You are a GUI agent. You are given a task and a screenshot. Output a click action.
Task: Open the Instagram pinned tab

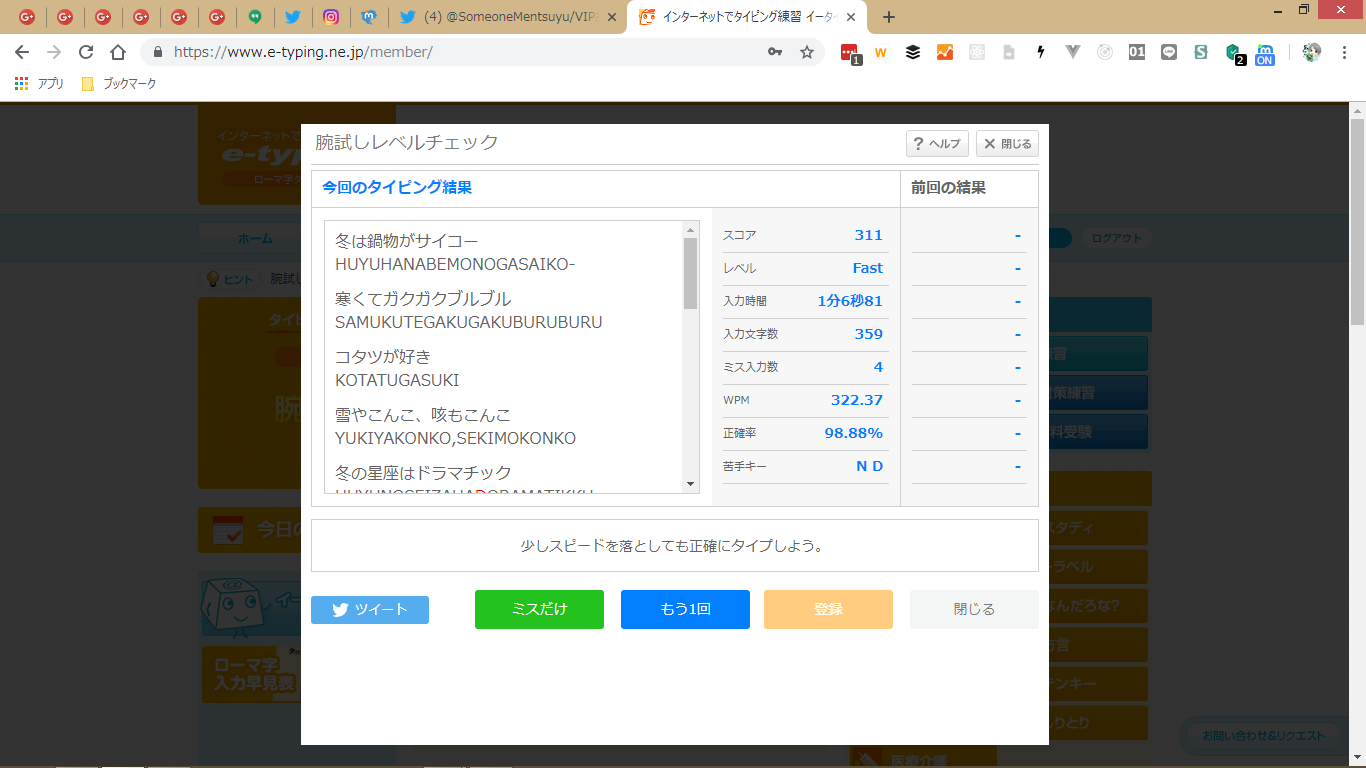[x=331, y=17]
